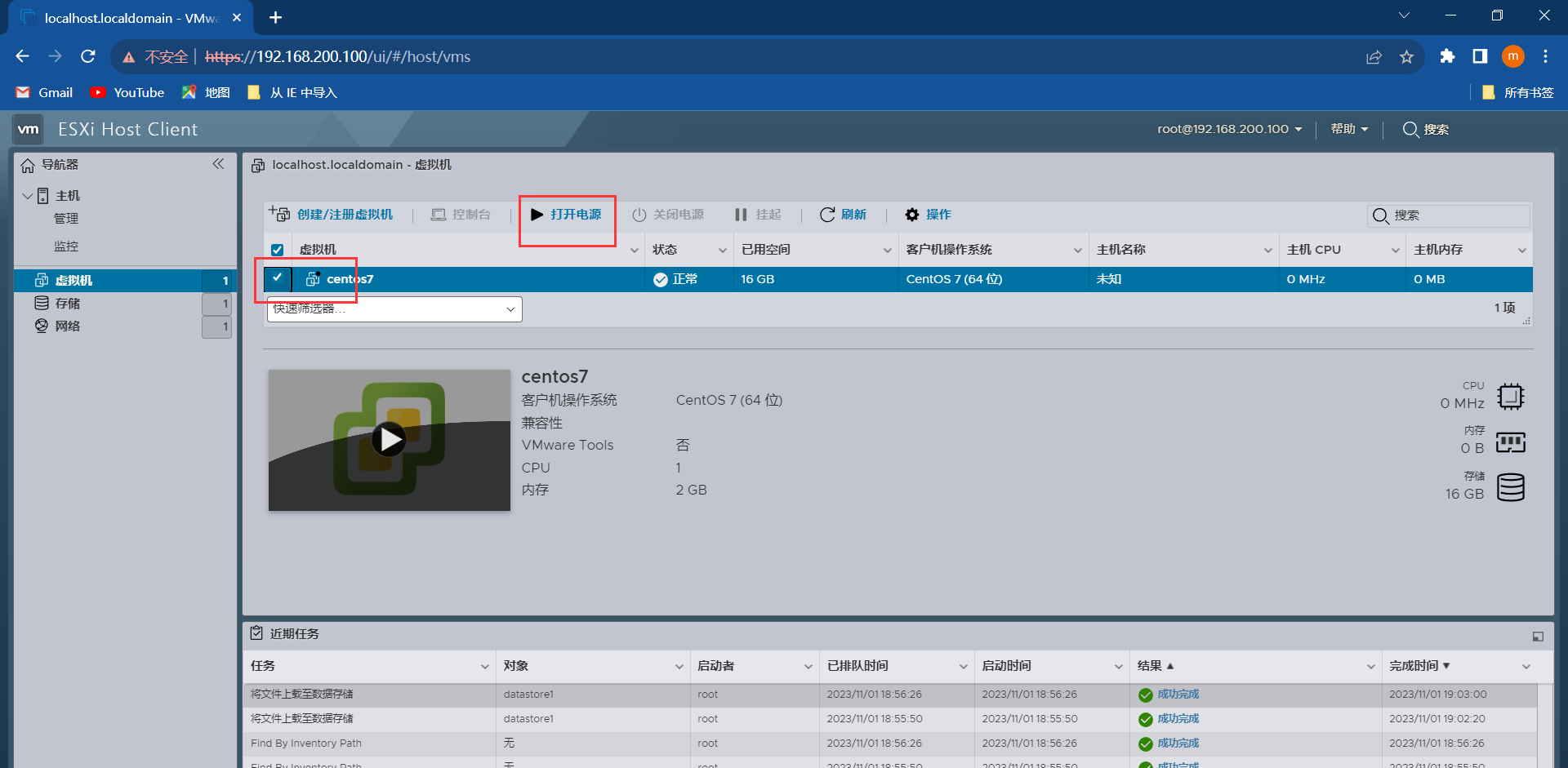The height and width of the screenshot is (768, 1568).
Task: Open the Status column dropdown arrow
Action: (x=723, y=251)
